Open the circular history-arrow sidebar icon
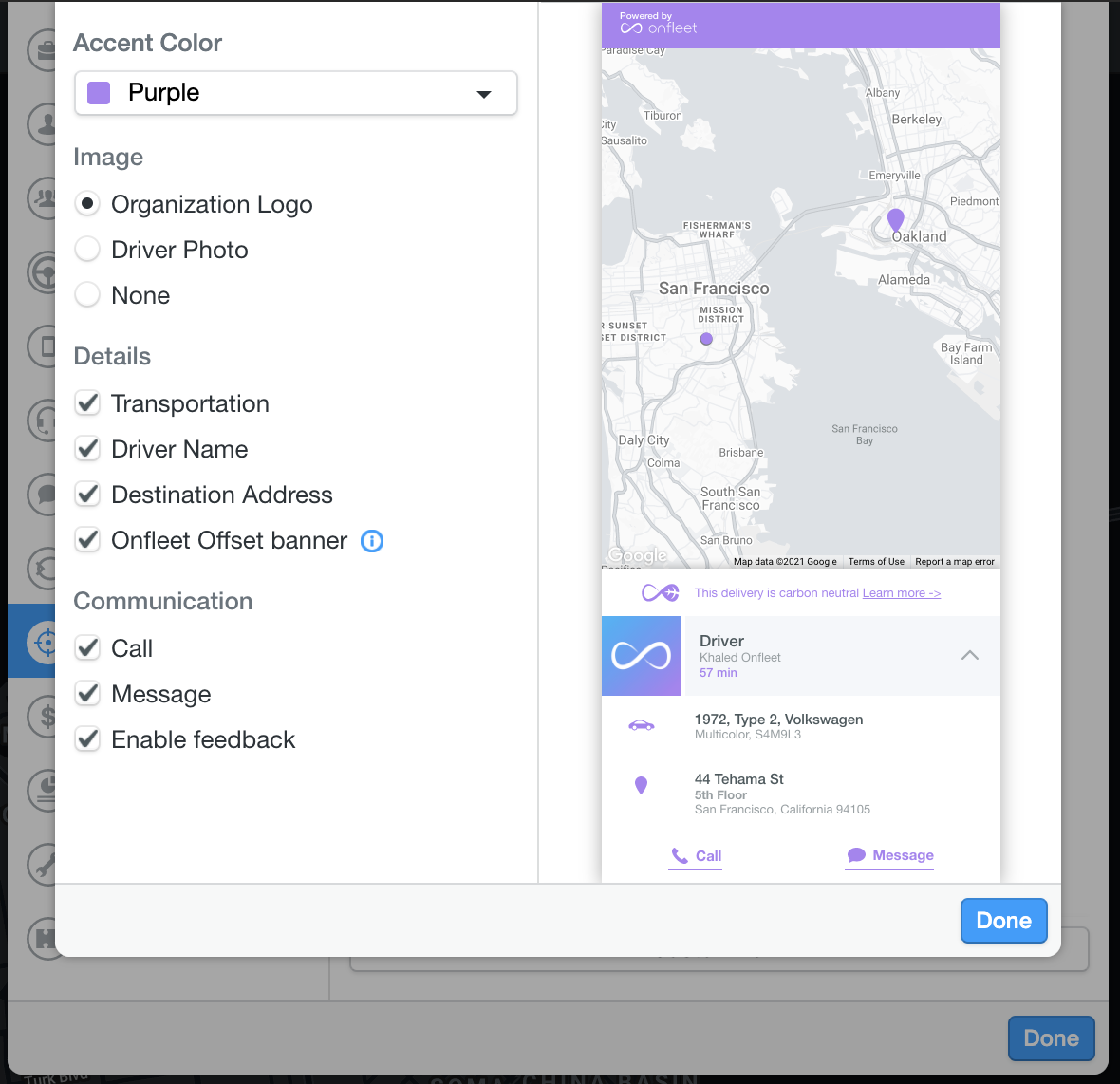The height and width of the screenshot is (1084, 1120). click(x=43, y=570)
